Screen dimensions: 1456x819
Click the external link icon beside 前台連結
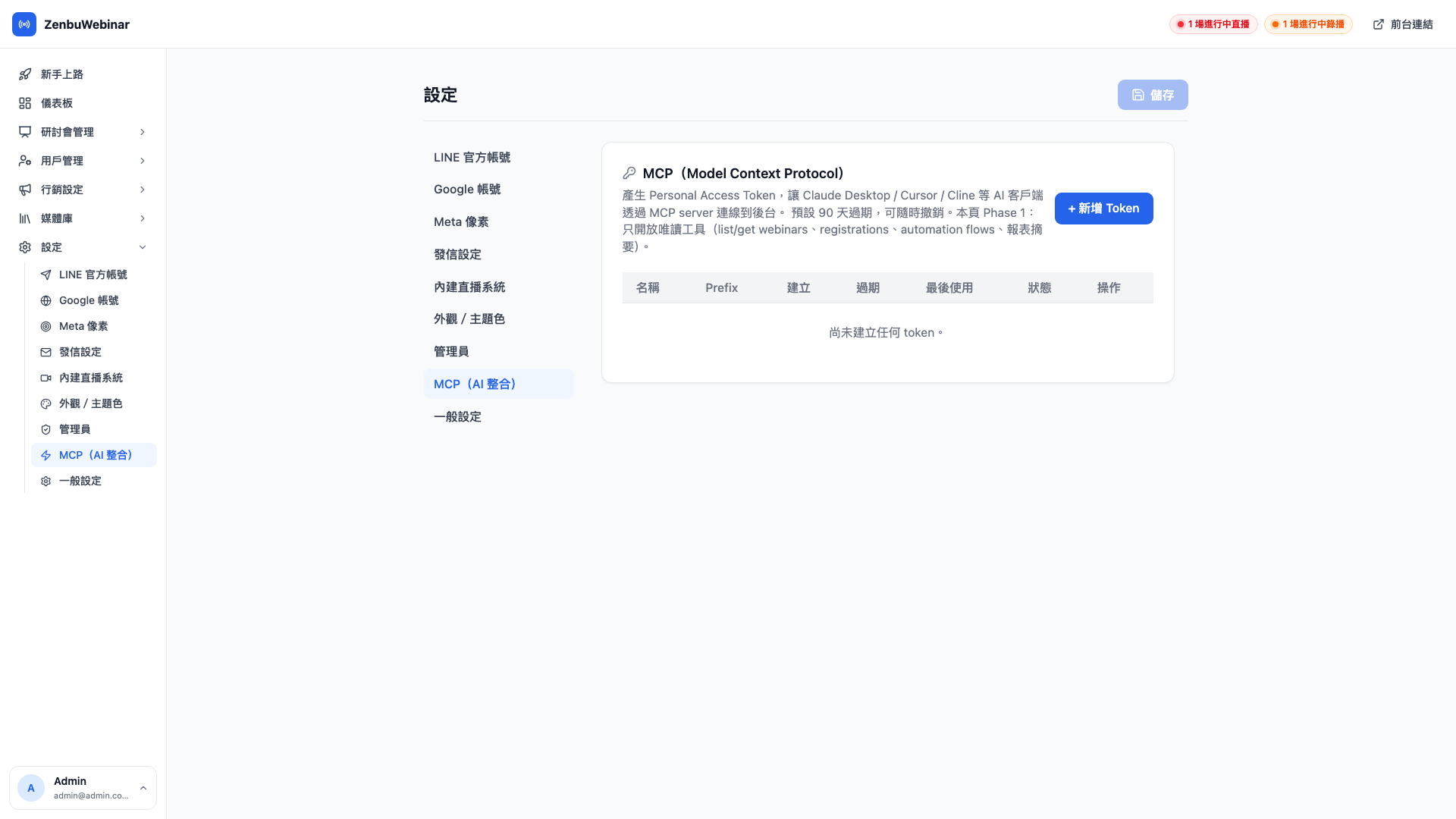point(1379,24)
